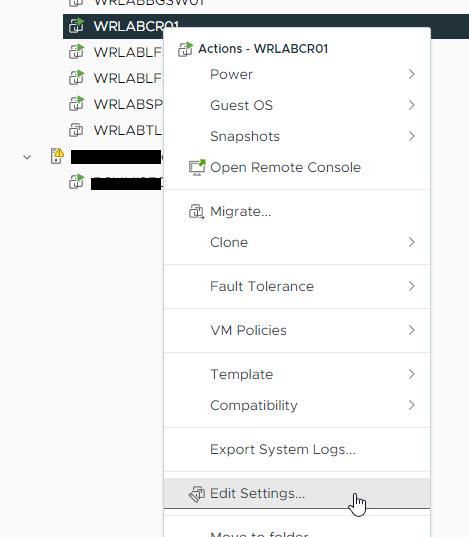Expand the Snapshots submenu arrow
The width and height of the screenshot is (469, 537).
(412, 136)
